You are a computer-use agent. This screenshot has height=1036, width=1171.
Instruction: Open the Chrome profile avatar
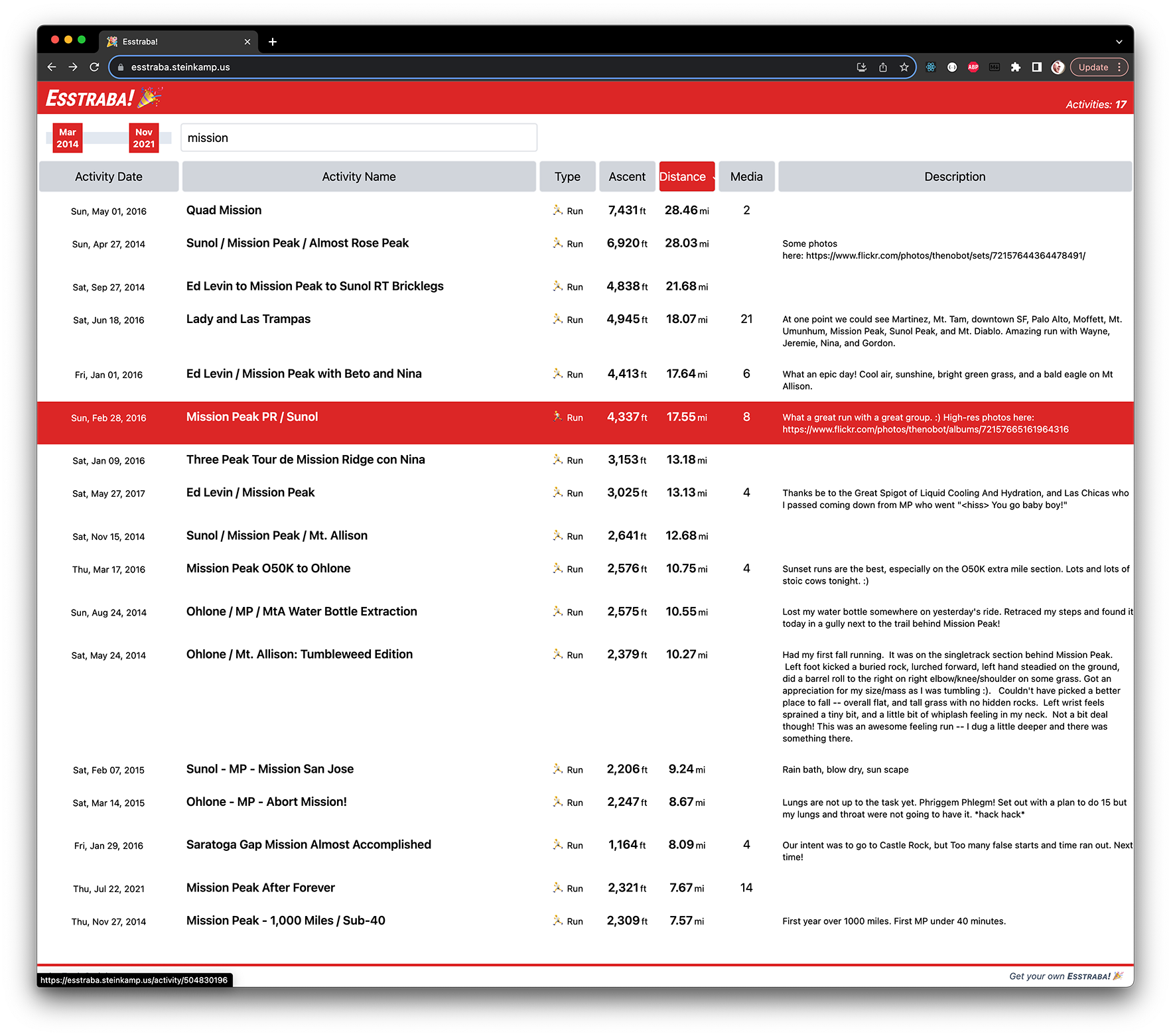[1058, 67]
